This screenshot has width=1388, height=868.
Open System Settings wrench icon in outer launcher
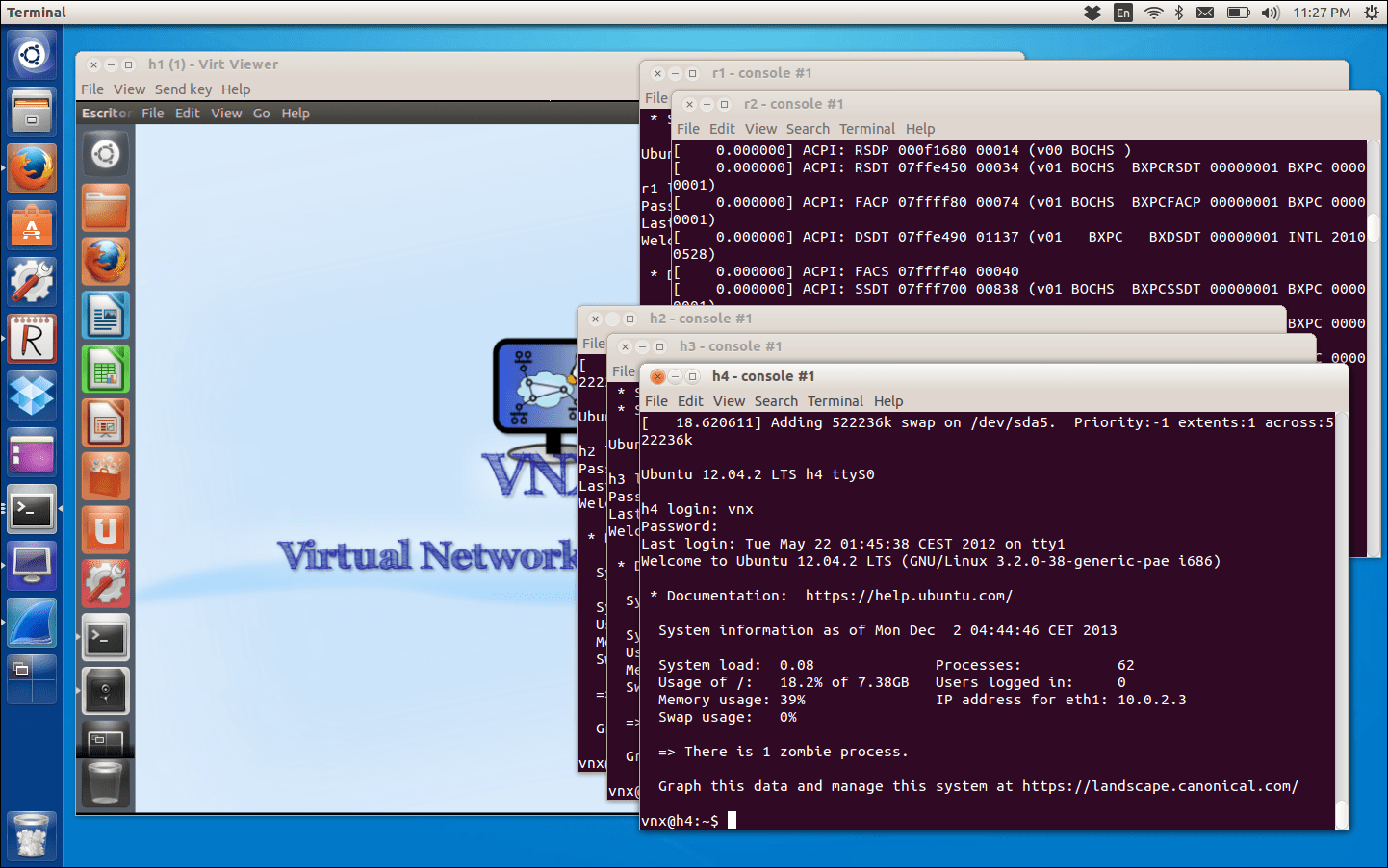point(32,281)
